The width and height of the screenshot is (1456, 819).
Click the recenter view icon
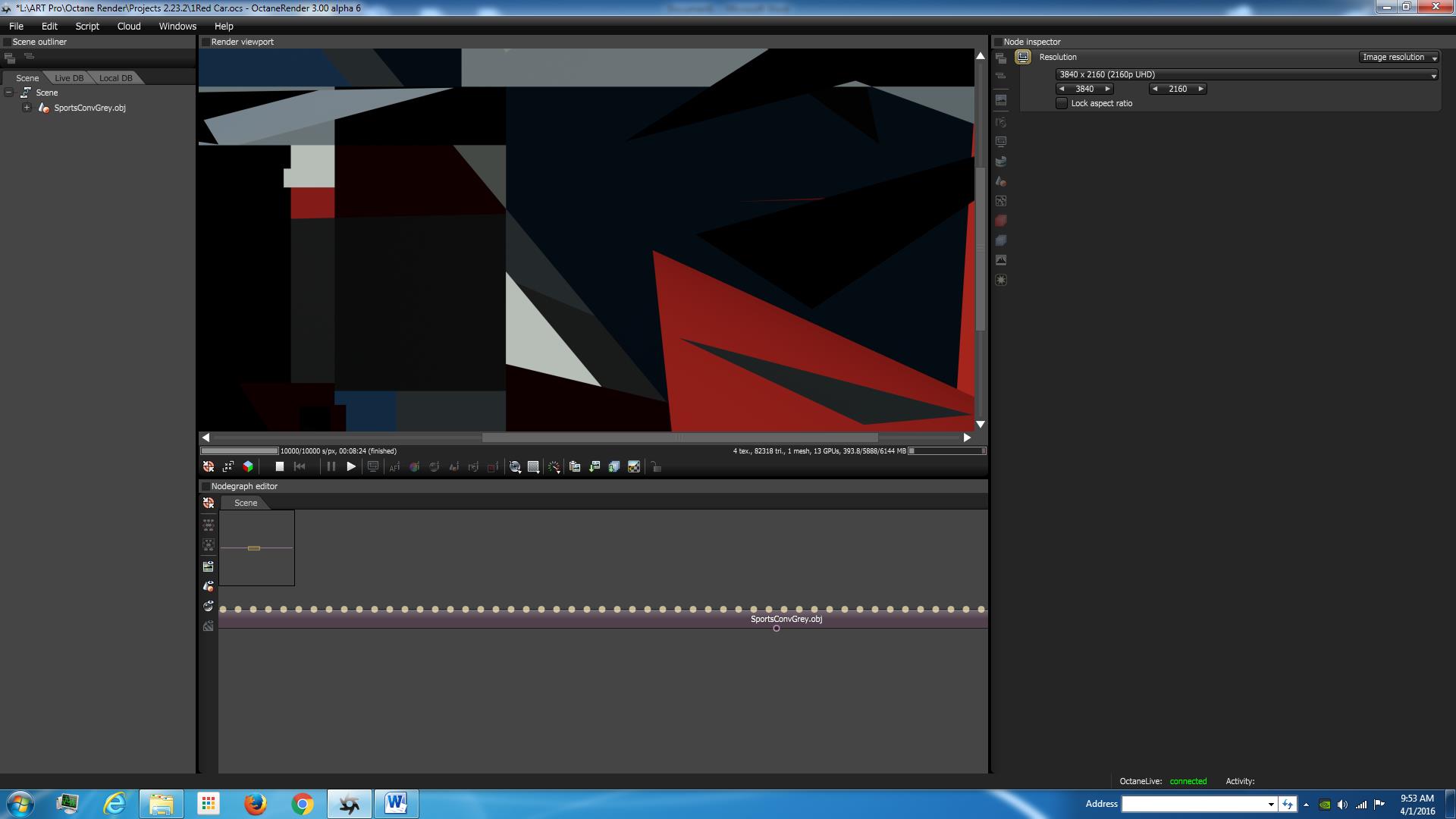tap(209, 466)
